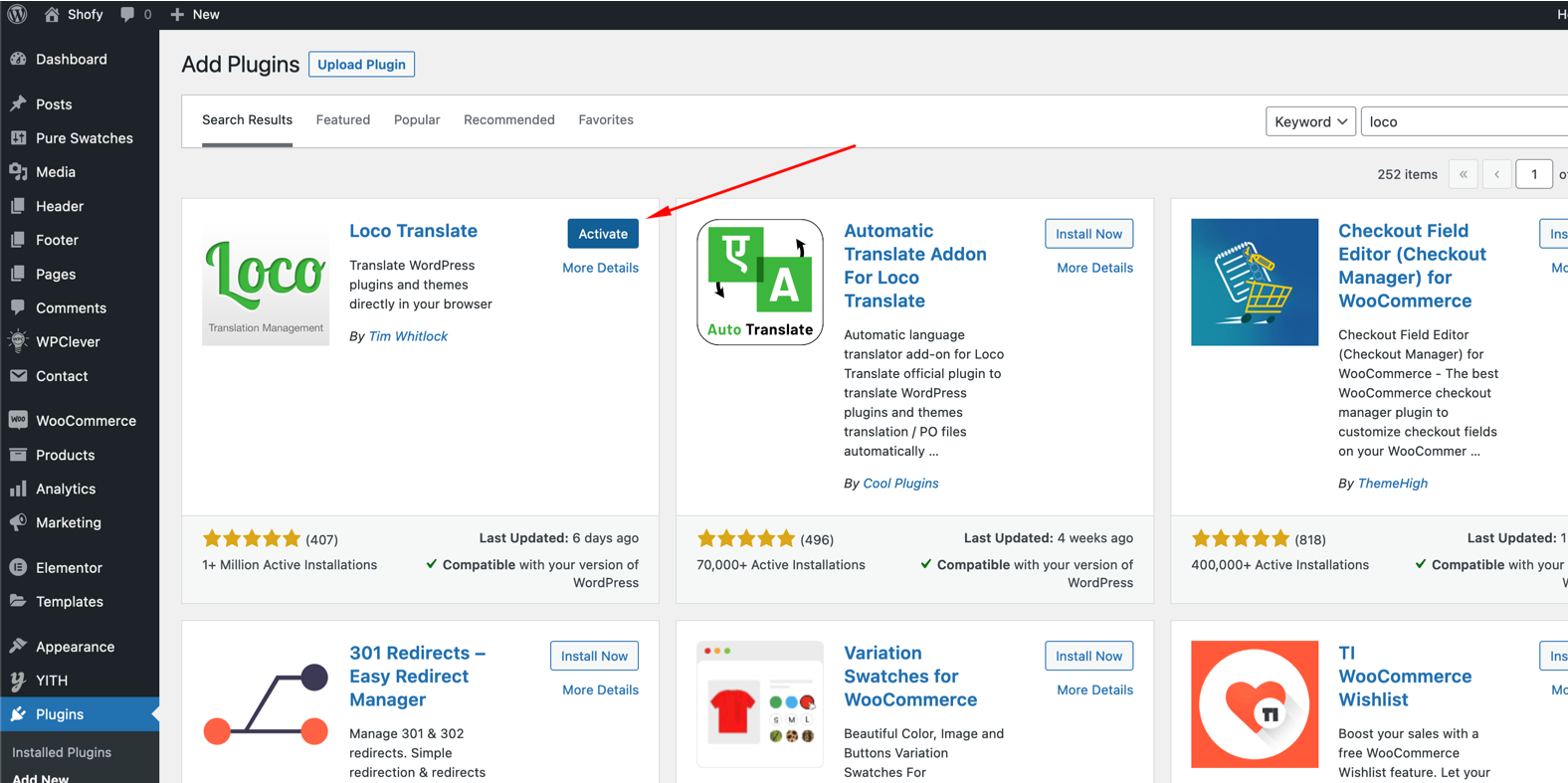This screenshot has width=1568, height=783.
Task: Click the Marketing megaphone icon
Action: (x=18, y=522)
